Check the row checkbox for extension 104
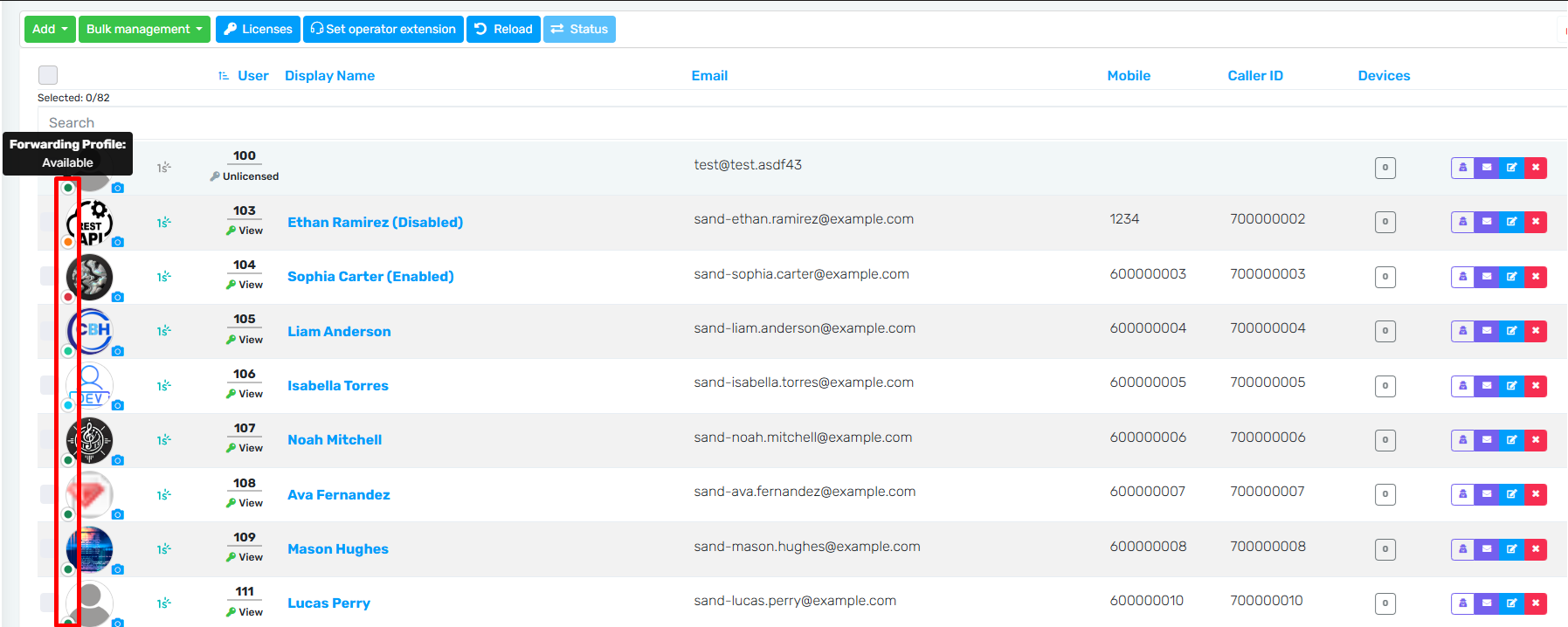Screen dimensions: 1568x627 47,276
